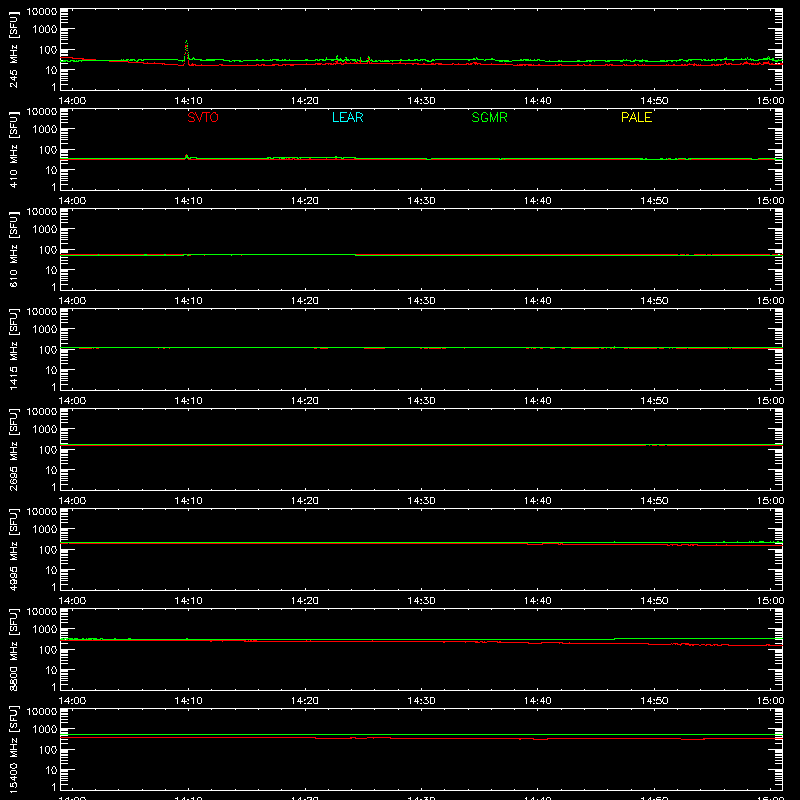Screen dimensions: 800x800
Task: Click 14:20 tick label under 610 MHz panel
Action: pyautogui.click(x=305, y=301)
